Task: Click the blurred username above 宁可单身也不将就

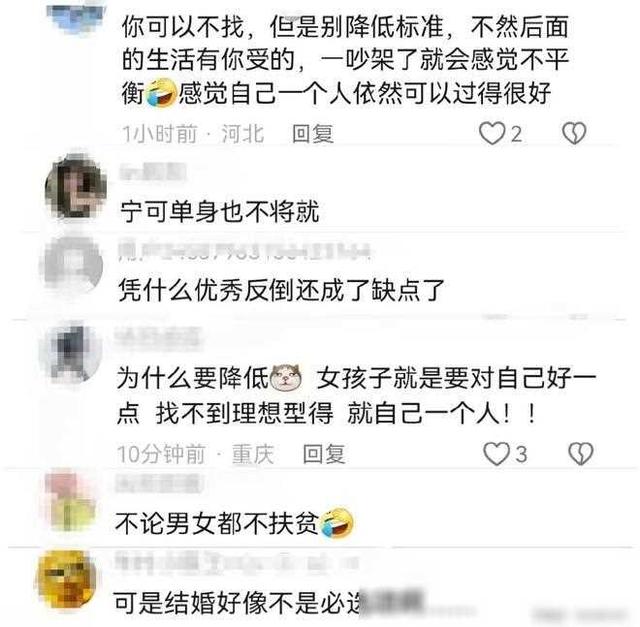Action: [x=153, y=171]
